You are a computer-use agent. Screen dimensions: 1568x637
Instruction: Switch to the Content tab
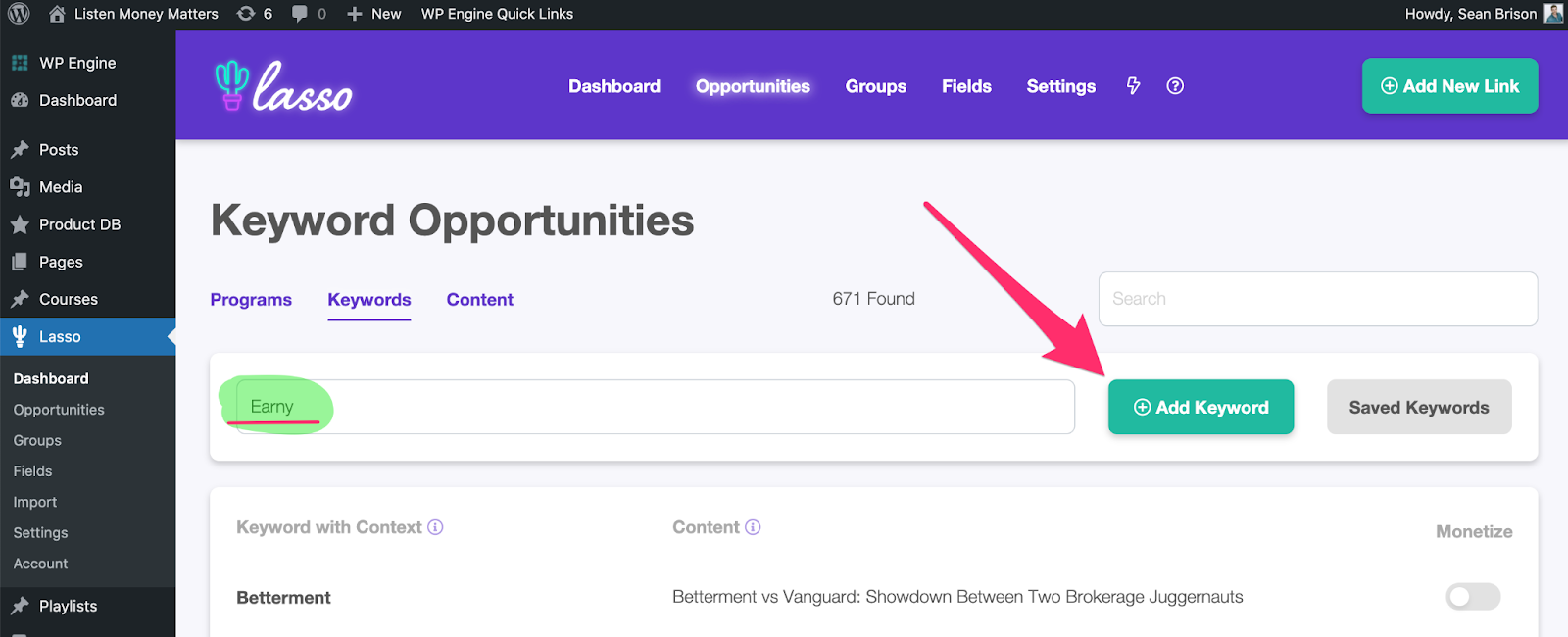click(x=480, y=300)
